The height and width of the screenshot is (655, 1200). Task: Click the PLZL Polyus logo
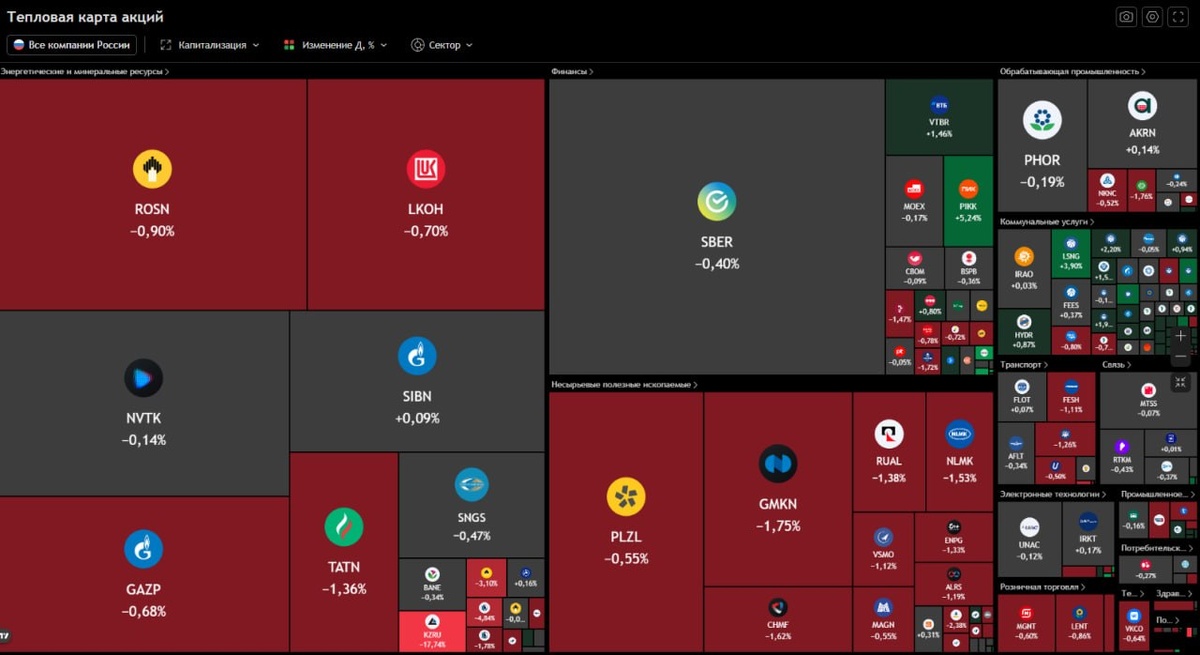pos(626,497)
